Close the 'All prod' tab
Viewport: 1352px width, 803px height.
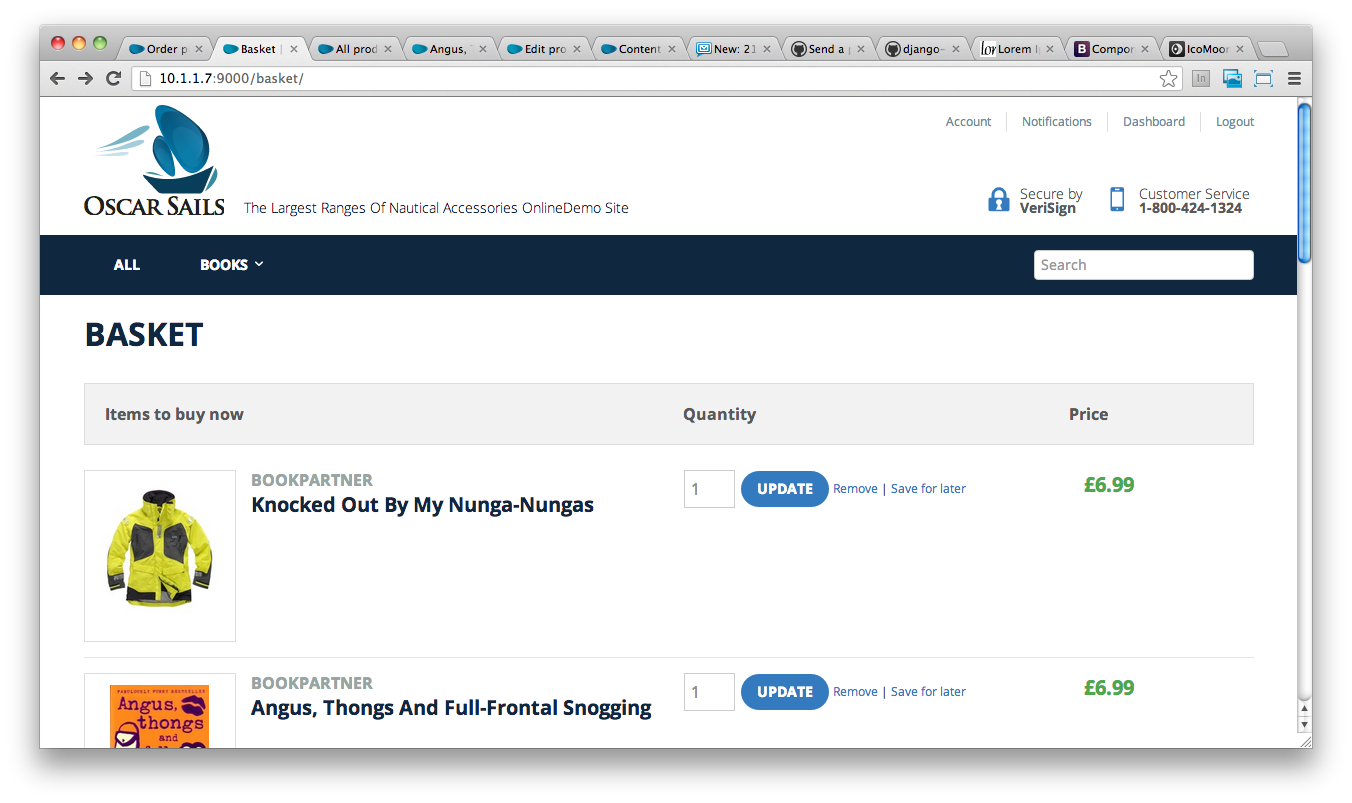point(388,49)
